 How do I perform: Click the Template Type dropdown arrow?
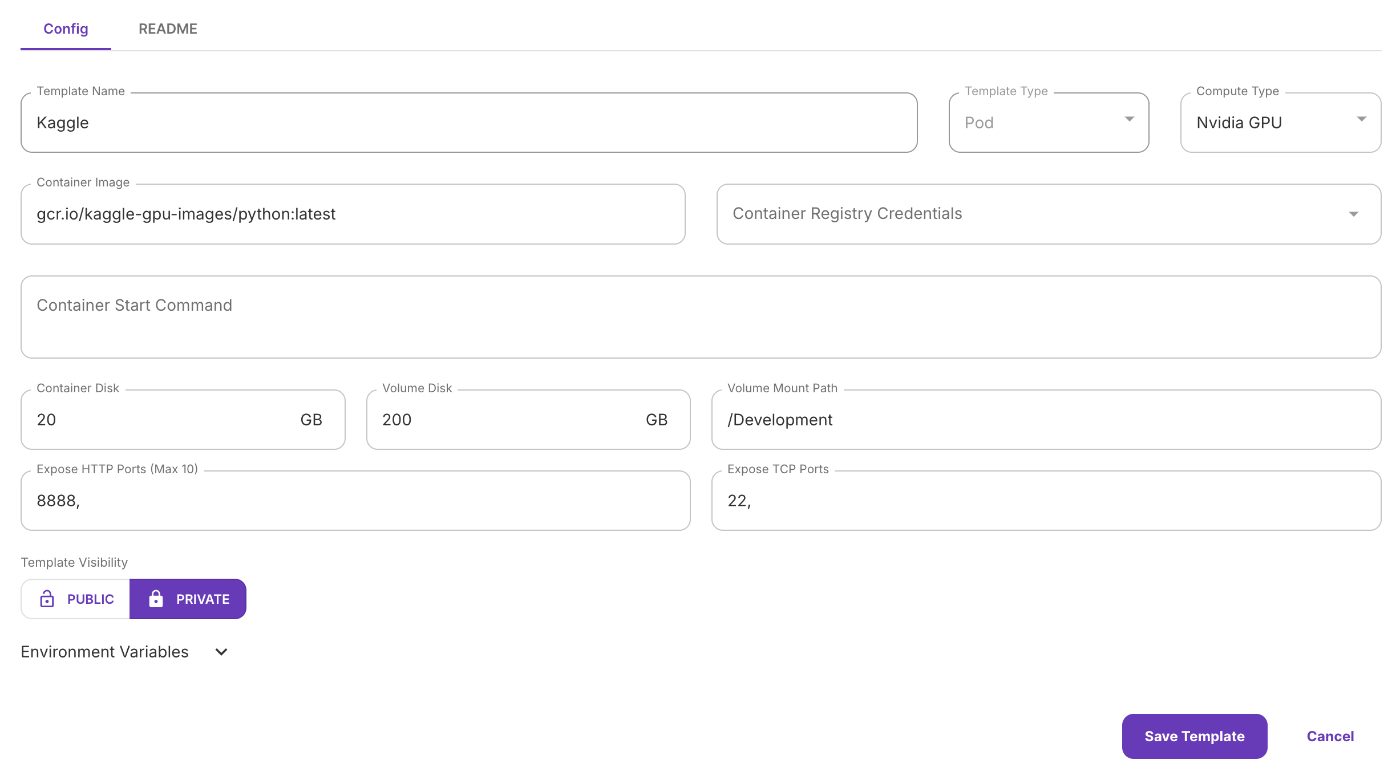1129,119
